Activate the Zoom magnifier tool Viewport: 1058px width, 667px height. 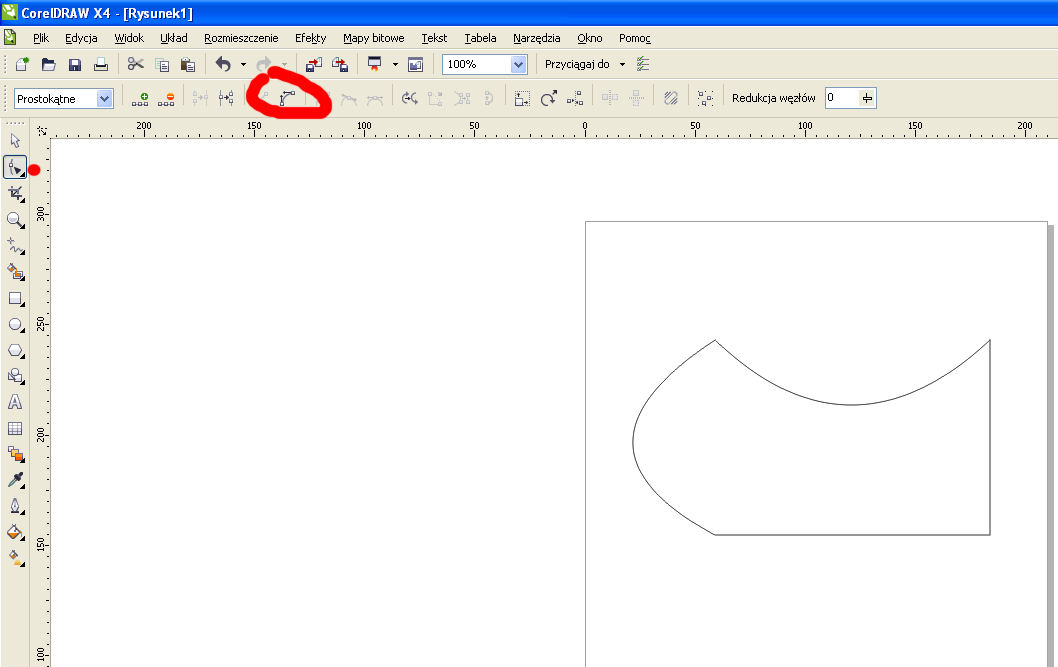(15, 219)
